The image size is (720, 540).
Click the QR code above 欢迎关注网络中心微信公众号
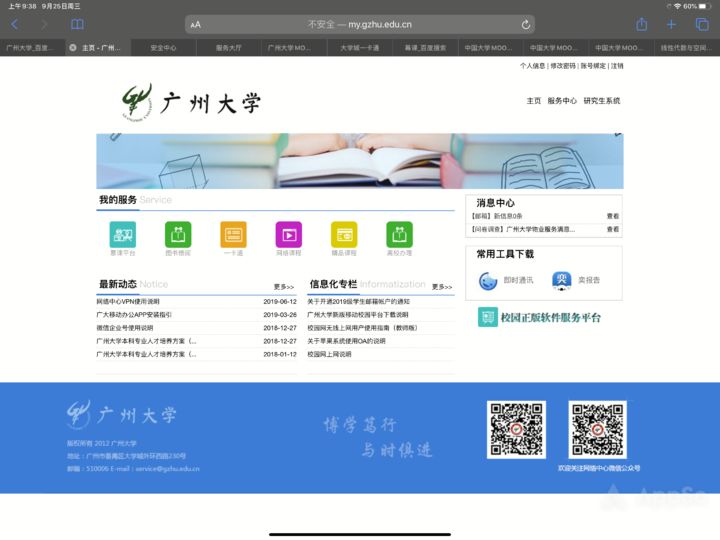point(597,429)
